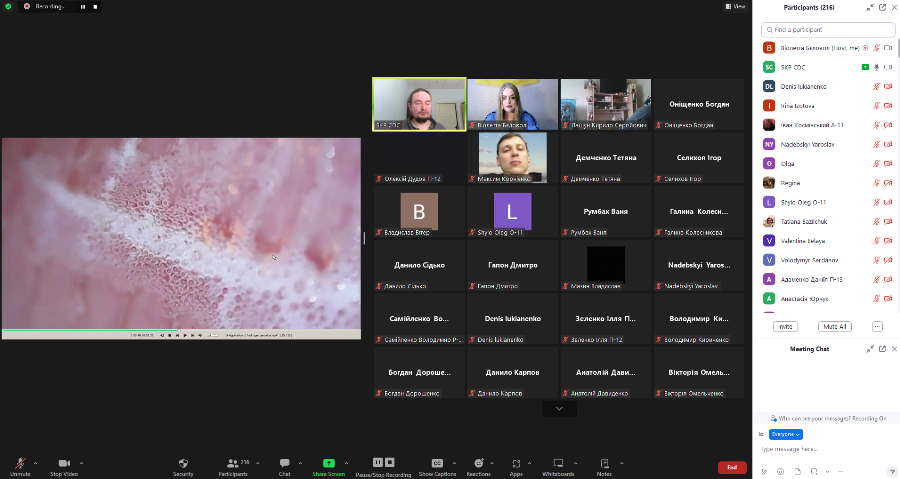Open the more options ellipsis beside Mute All

coord(877,326)
